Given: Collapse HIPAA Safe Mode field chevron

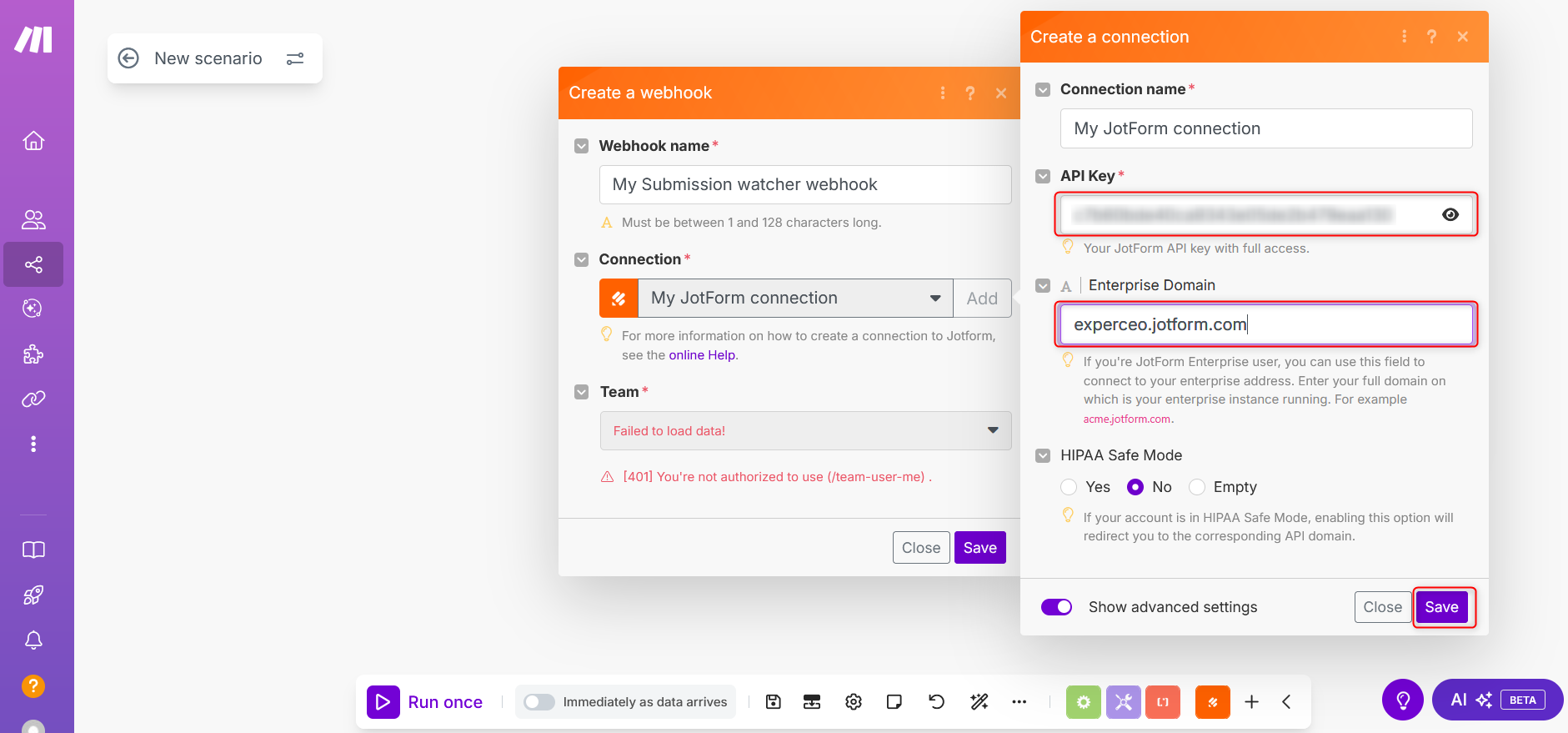Looking at the screenshot, I should tap(1043, 455).
